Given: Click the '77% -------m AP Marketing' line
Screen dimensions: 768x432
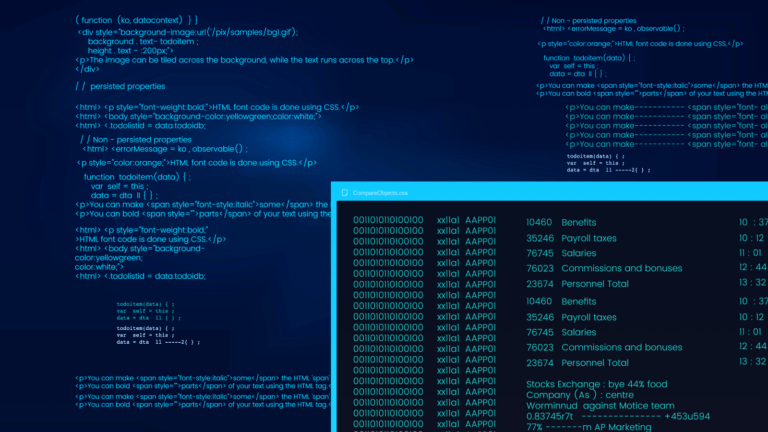Looking at the screenshot, I should (x=589, y=427).
